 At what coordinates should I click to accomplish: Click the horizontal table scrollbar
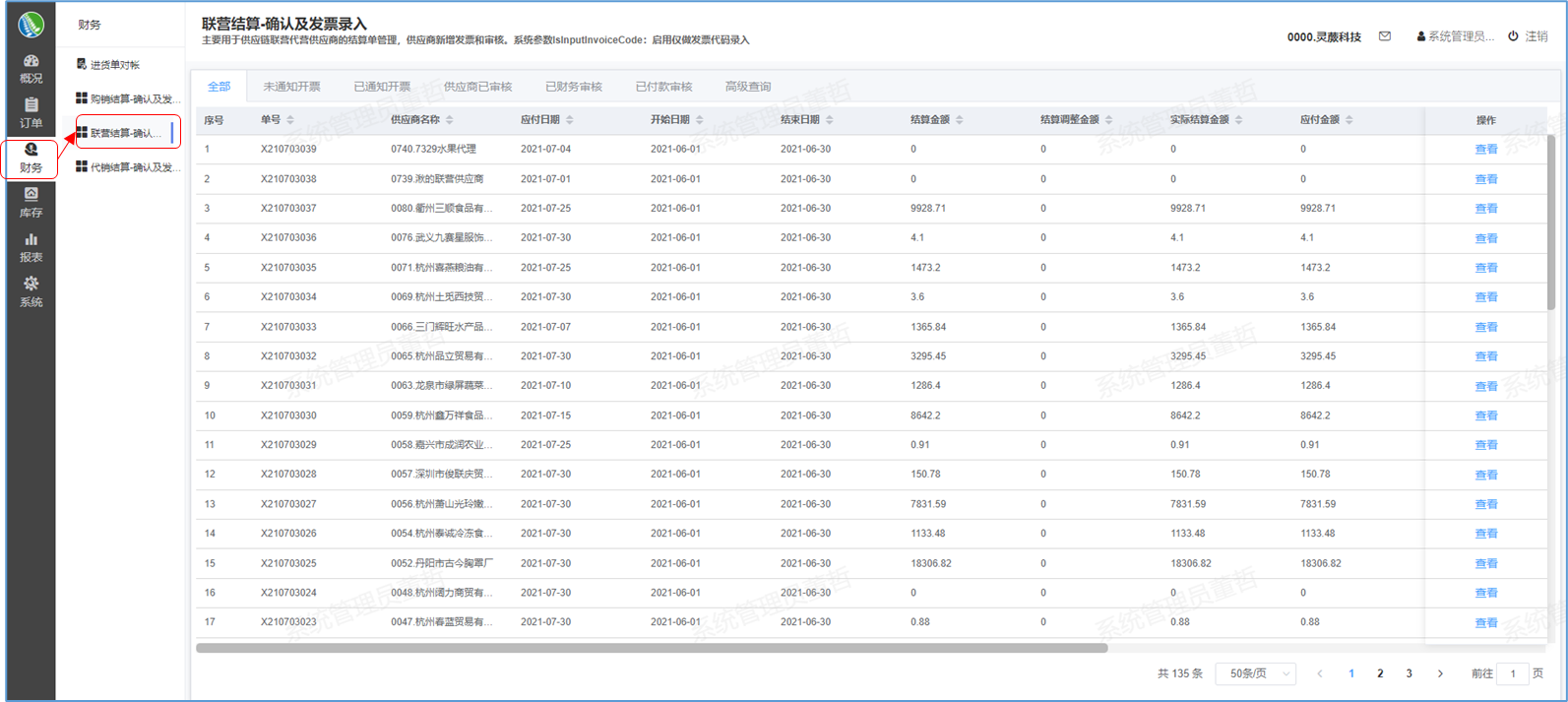[652, 648]
